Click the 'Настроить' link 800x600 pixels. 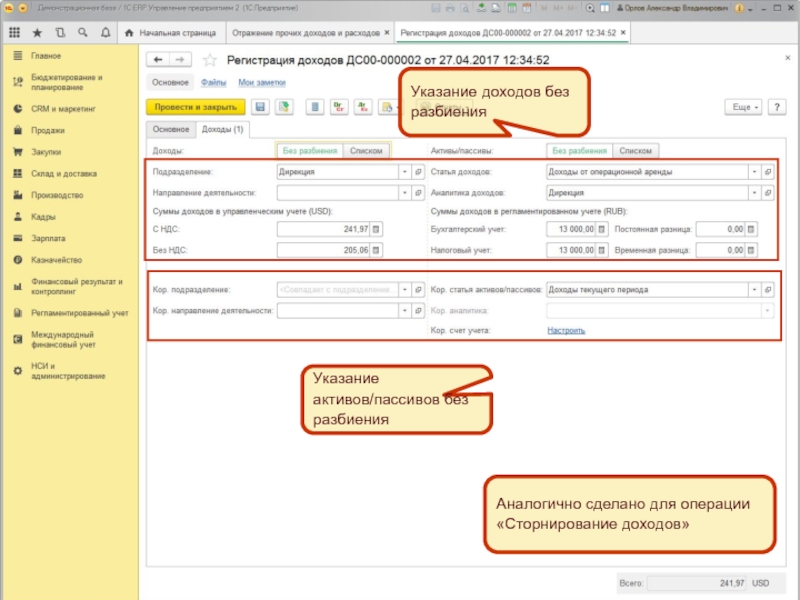pos(566,330)
